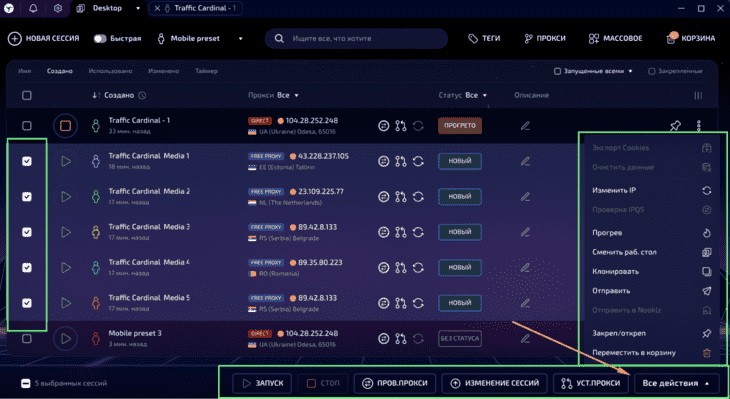This screenshot has height=399, width=730.
Task: Check proxy icon for Traffic Cardinal Media 2
Action: pyautogui.click(x=384, y=196)
